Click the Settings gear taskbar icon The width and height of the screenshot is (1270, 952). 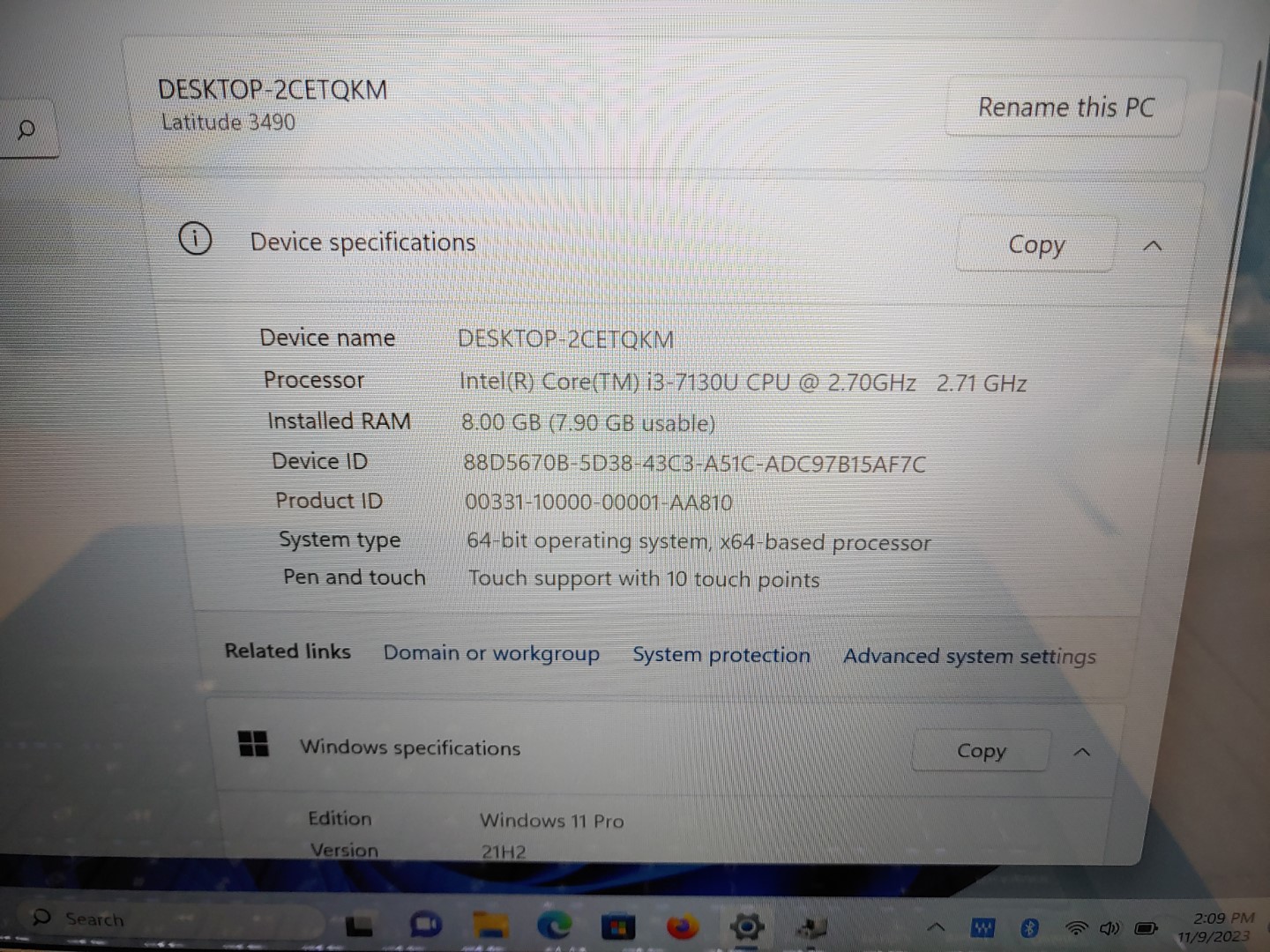(746, 927)
